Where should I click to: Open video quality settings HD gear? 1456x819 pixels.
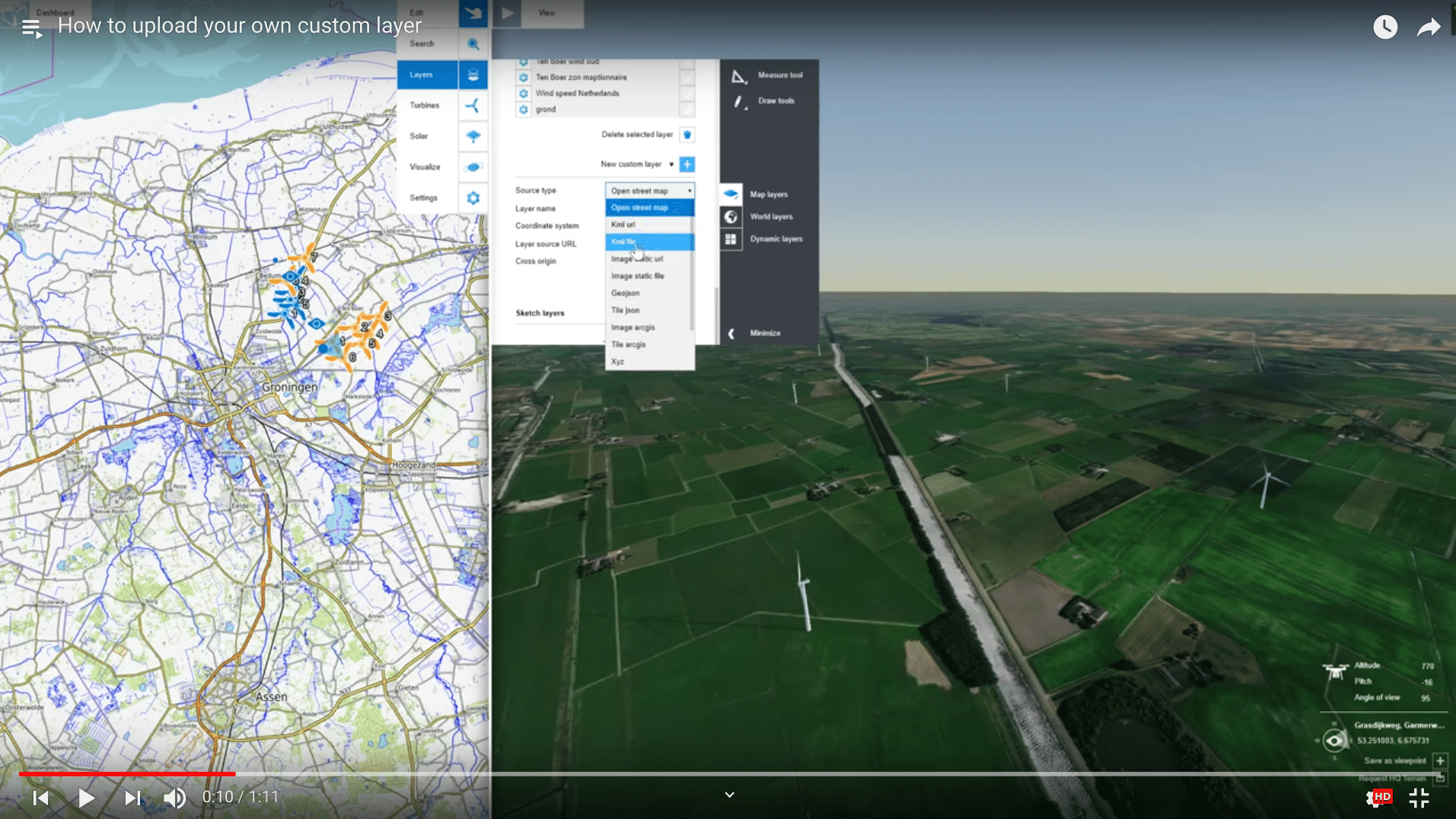click(x=1378, y=798)
